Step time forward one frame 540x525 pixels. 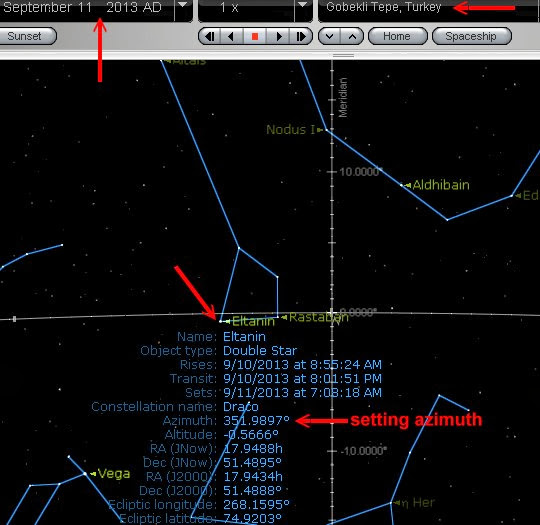coord(301,36)
